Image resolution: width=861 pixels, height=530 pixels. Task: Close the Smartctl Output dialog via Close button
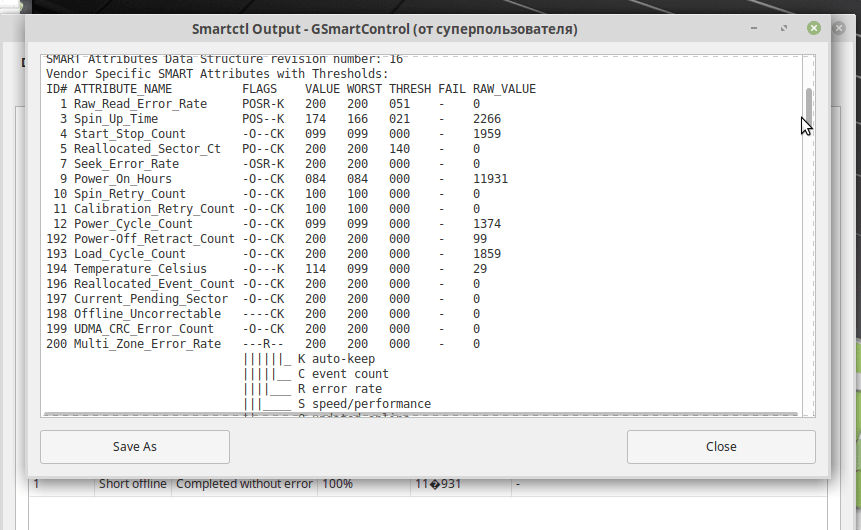[x=721, y=447]
